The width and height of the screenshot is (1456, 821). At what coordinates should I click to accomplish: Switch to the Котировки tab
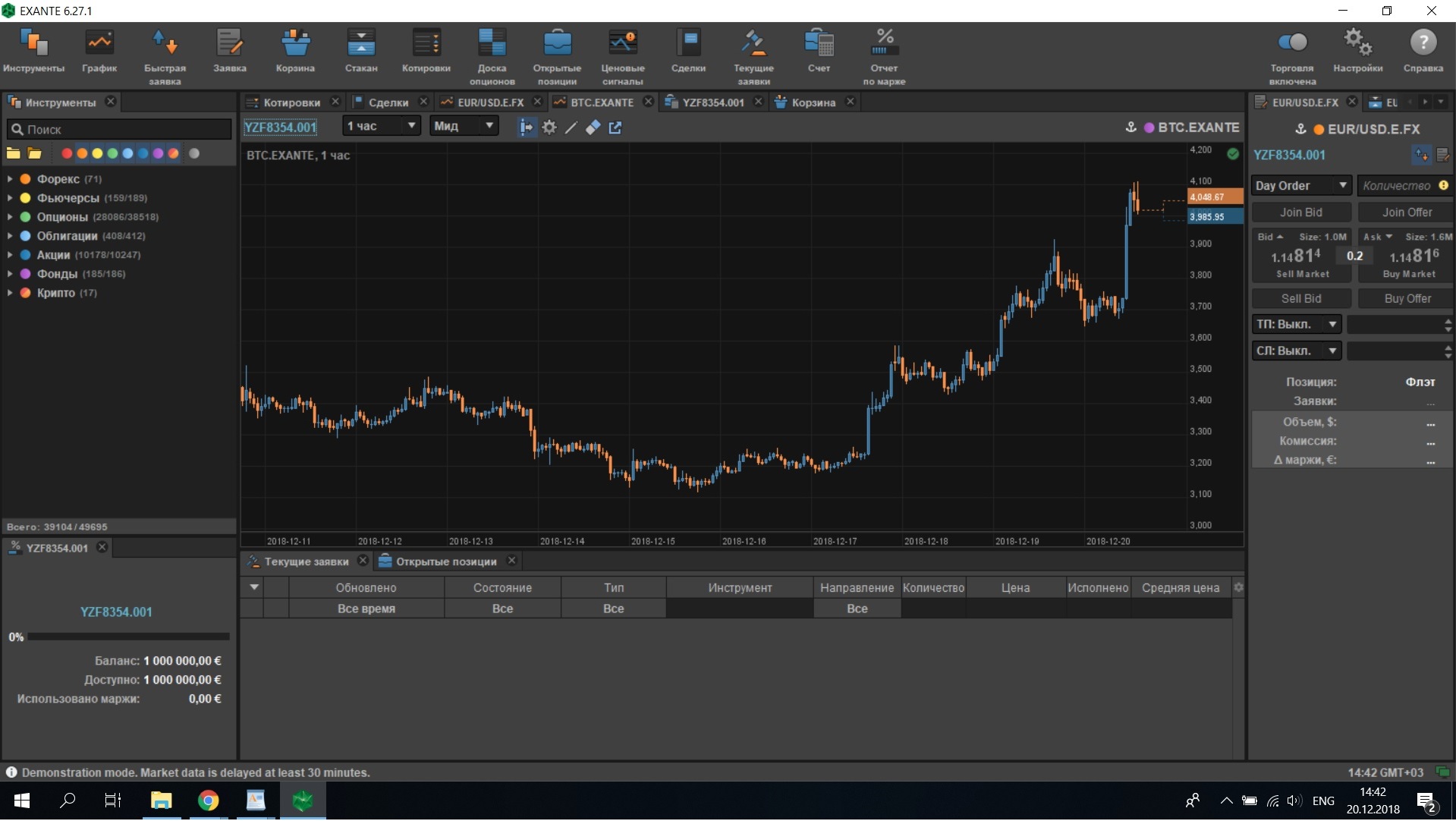pyautogui.click(x=291, y=102)
